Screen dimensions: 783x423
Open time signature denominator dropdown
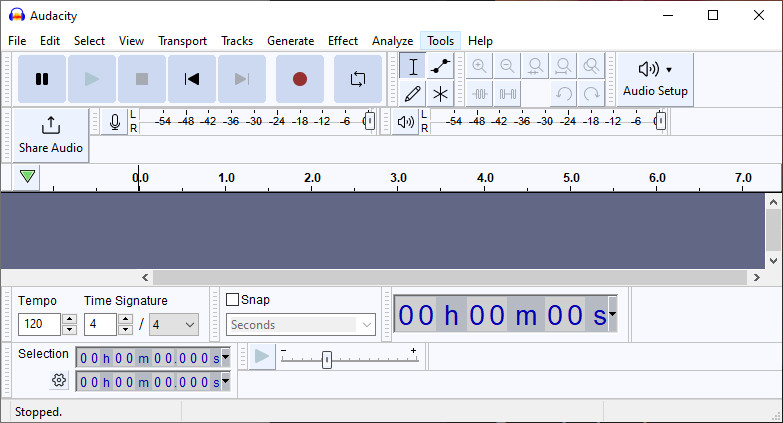point(173,325)
